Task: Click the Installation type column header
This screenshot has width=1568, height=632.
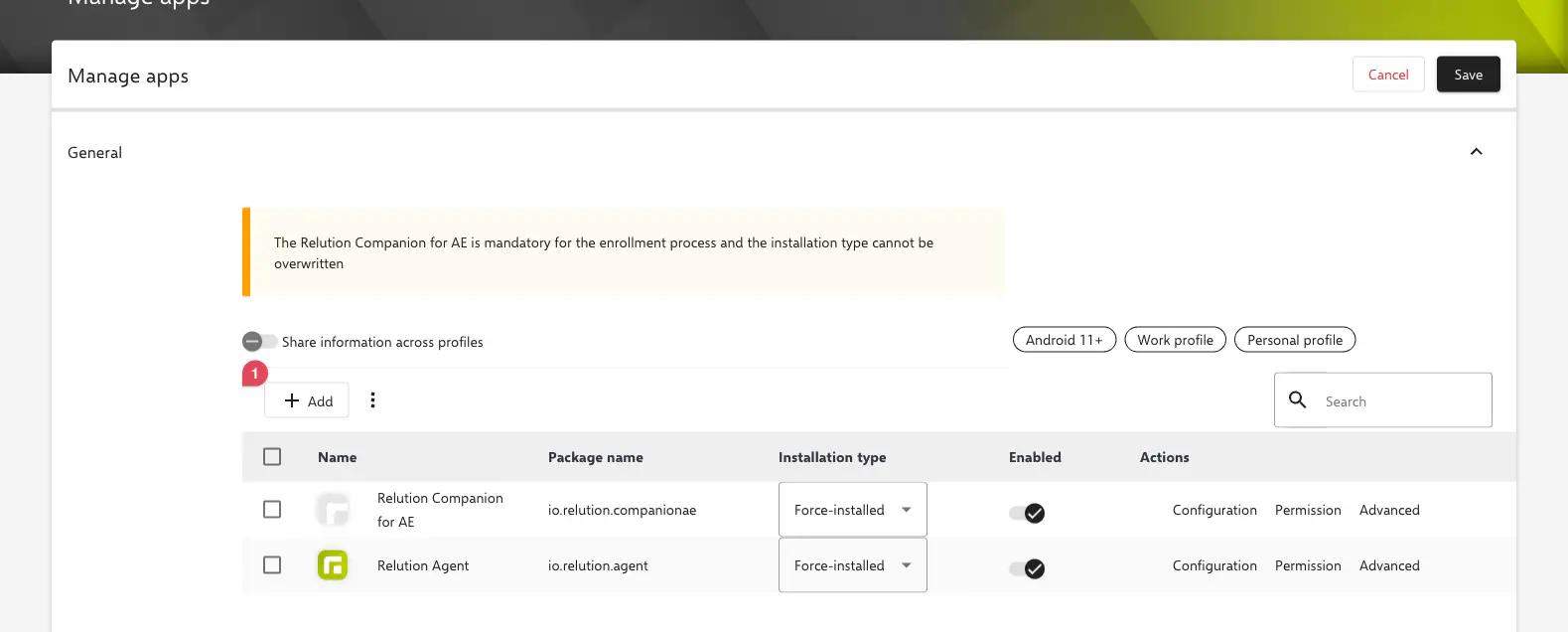Action: click(832, 457)
